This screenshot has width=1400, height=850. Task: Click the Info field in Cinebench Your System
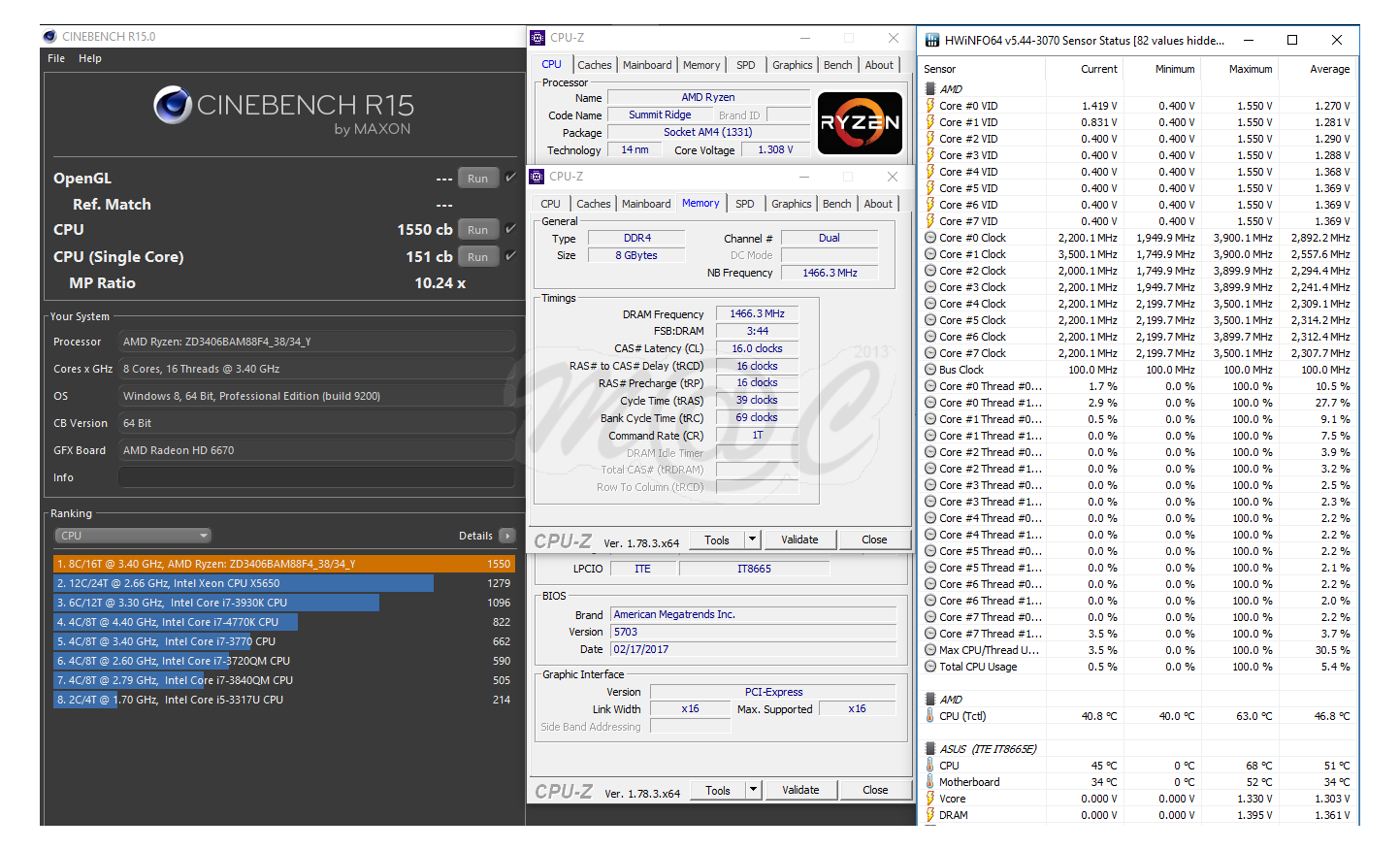point(316,477)
